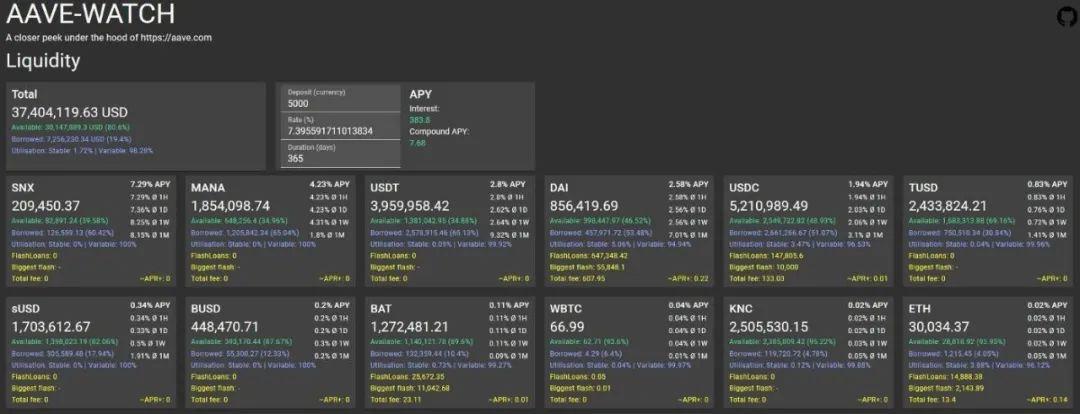Click the 0.02% APY label on ETH
Viewport: 1080px width, 414px height.
point(1048,305)
